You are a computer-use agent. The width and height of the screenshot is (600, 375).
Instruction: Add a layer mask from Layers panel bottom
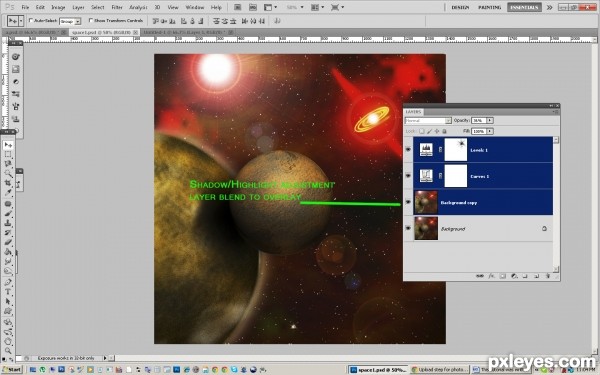click(503, 276)
